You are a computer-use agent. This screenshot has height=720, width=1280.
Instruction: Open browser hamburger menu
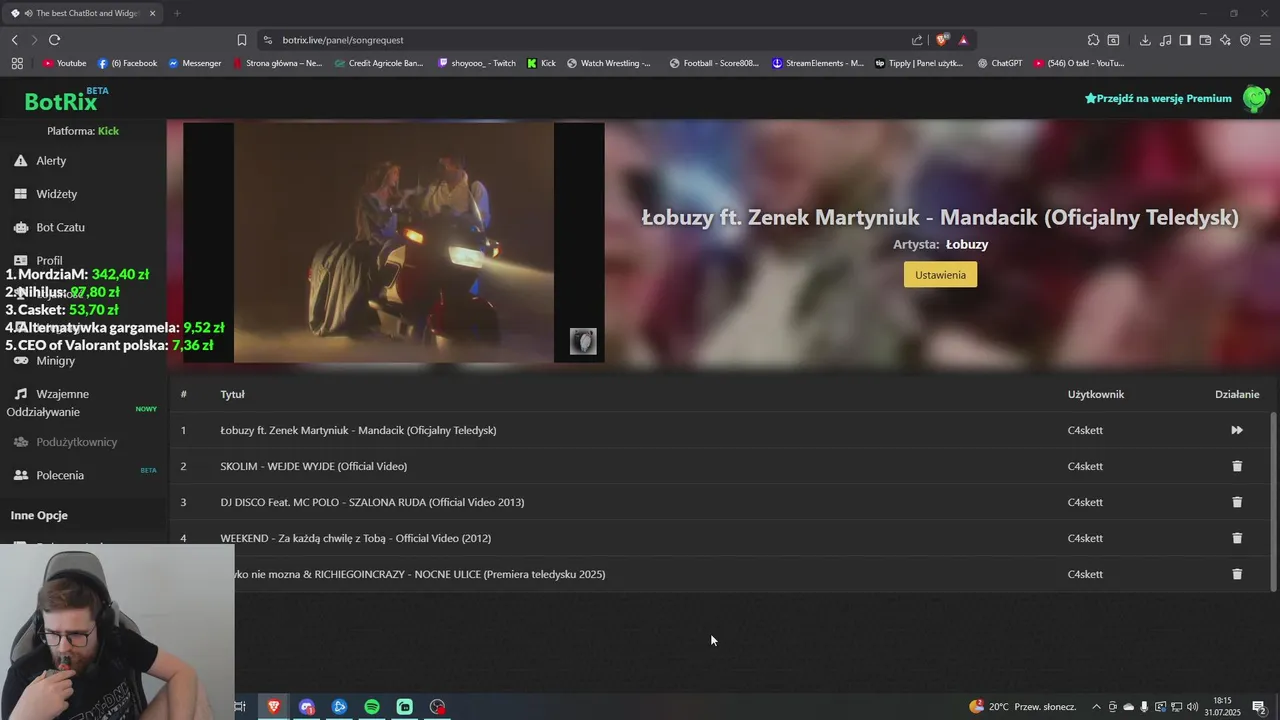[x=1265, y=40]
